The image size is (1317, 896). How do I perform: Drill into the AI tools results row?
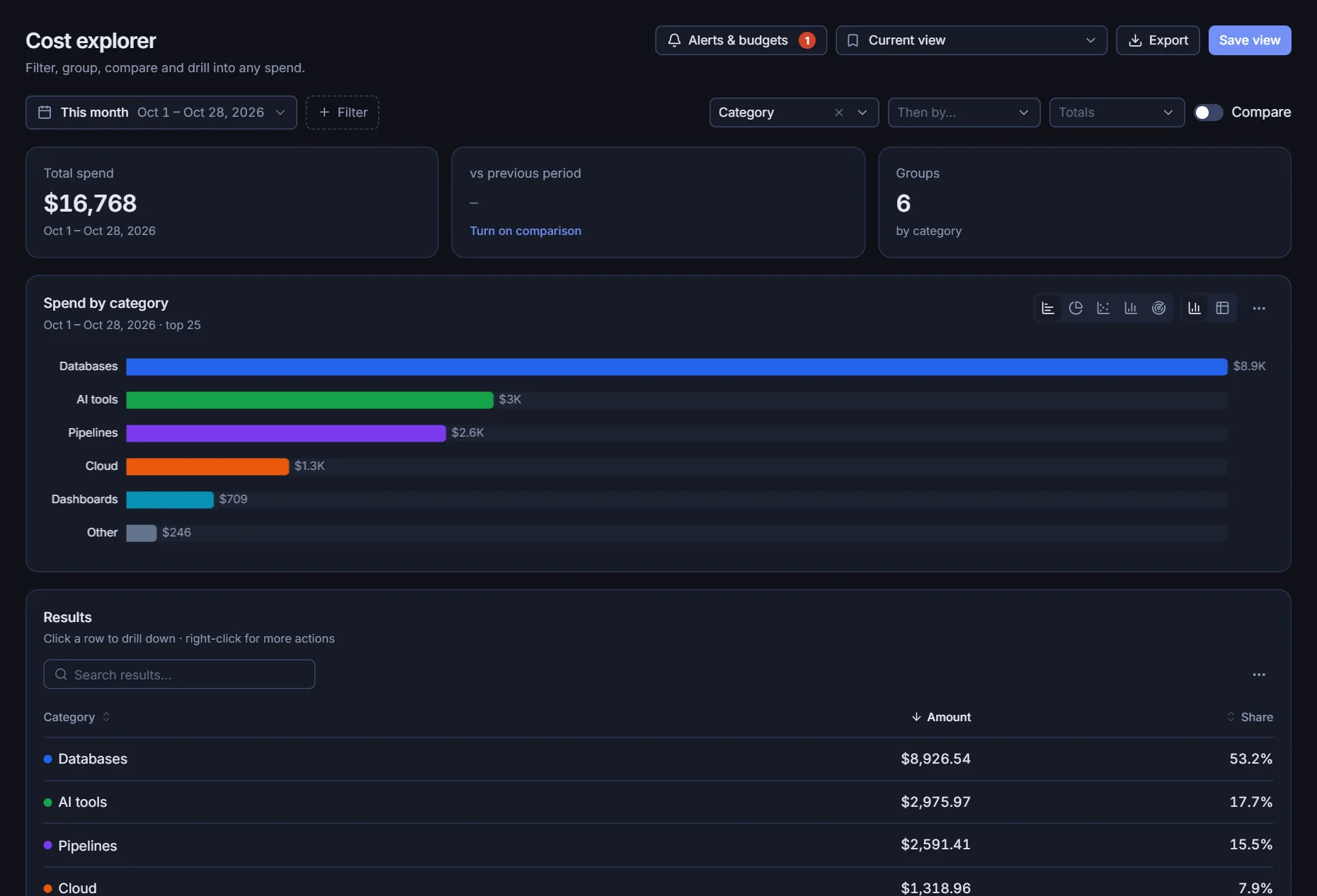[658, 802]
